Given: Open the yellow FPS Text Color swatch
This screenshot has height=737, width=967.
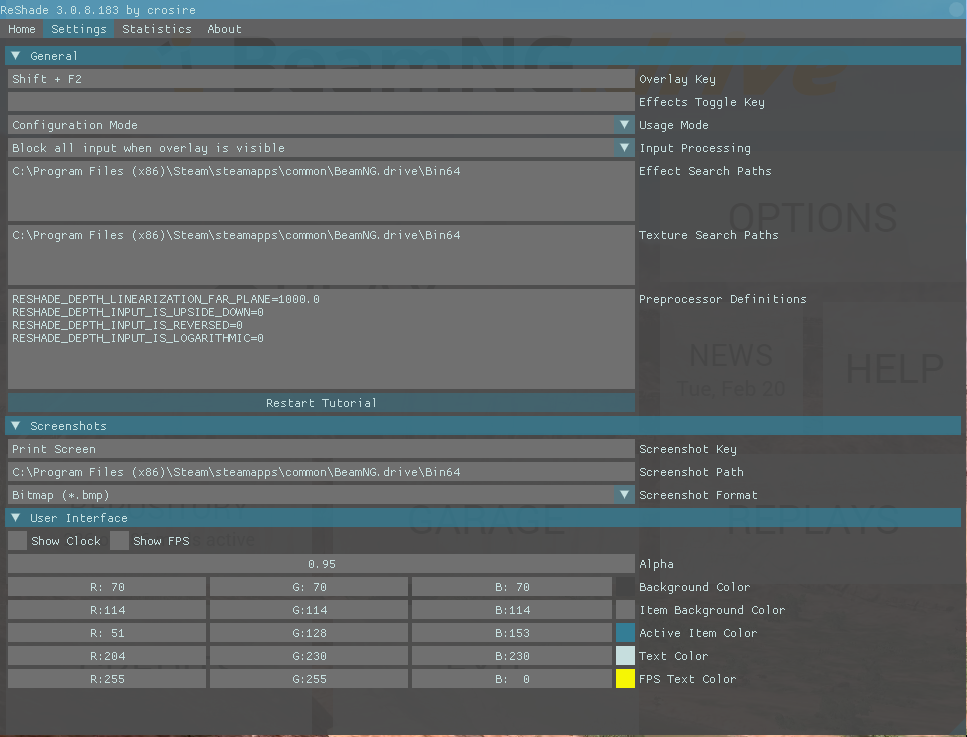Looking at the screenshot, I should (x=625, y=678).
